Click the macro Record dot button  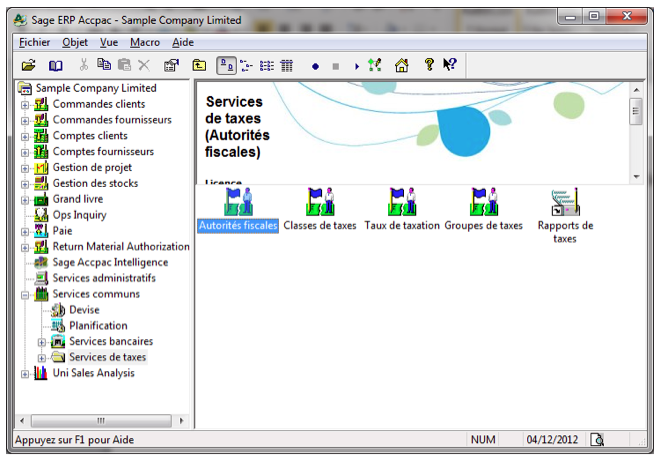point(315,66)
